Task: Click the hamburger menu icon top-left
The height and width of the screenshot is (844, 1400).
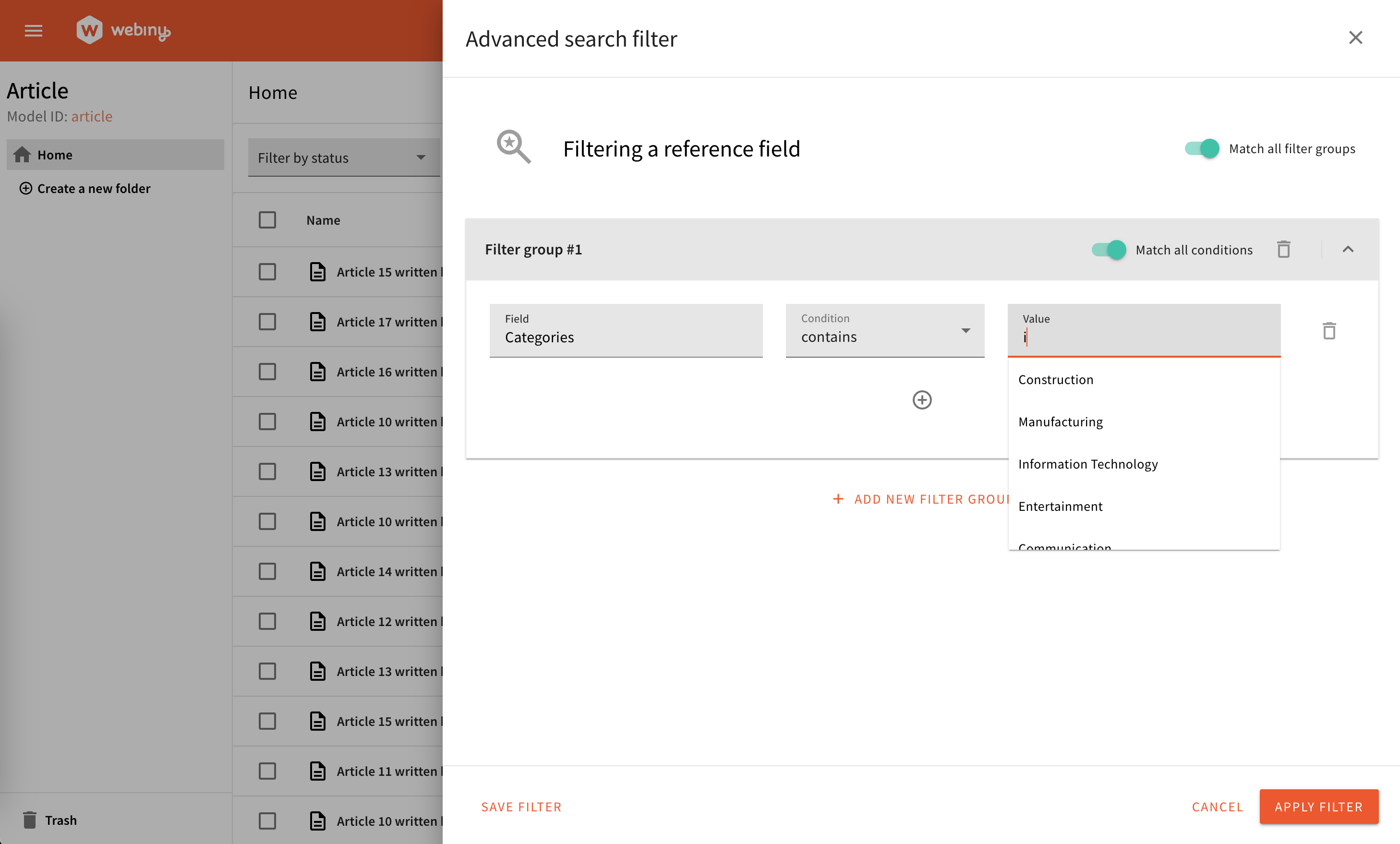Action: coord(32,29)
